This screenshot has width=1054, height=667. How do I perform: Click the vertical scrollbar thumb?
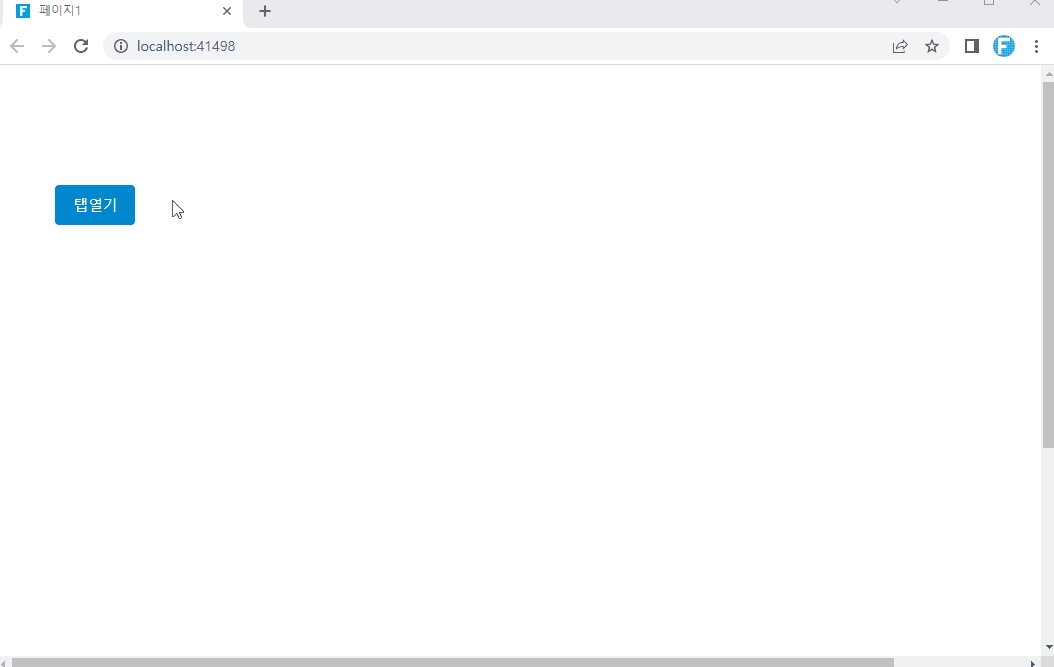click(1047, 260)
